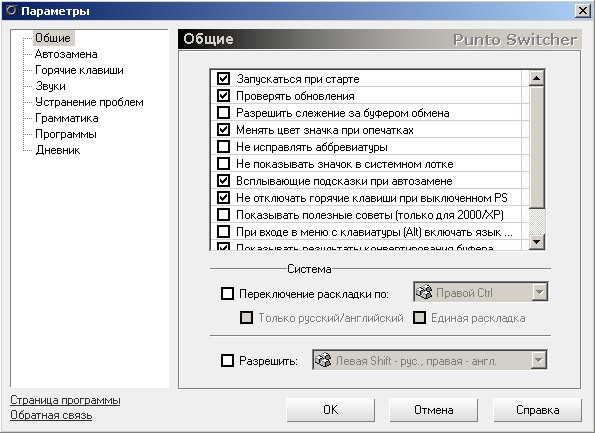Open the Левая Shift - рус. dropdown
The width and height of the screenshot is (595, 433).
(x=539, y=360)
